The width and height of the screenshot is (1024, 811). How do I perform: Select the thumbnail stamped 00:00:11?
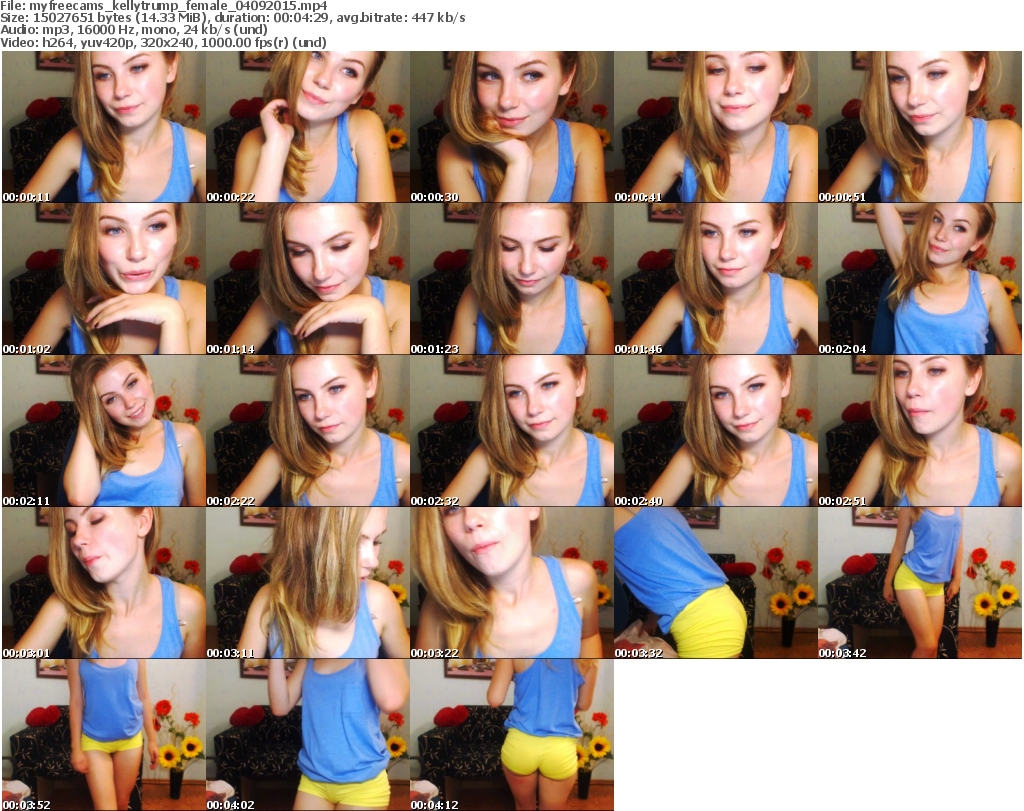104,127
